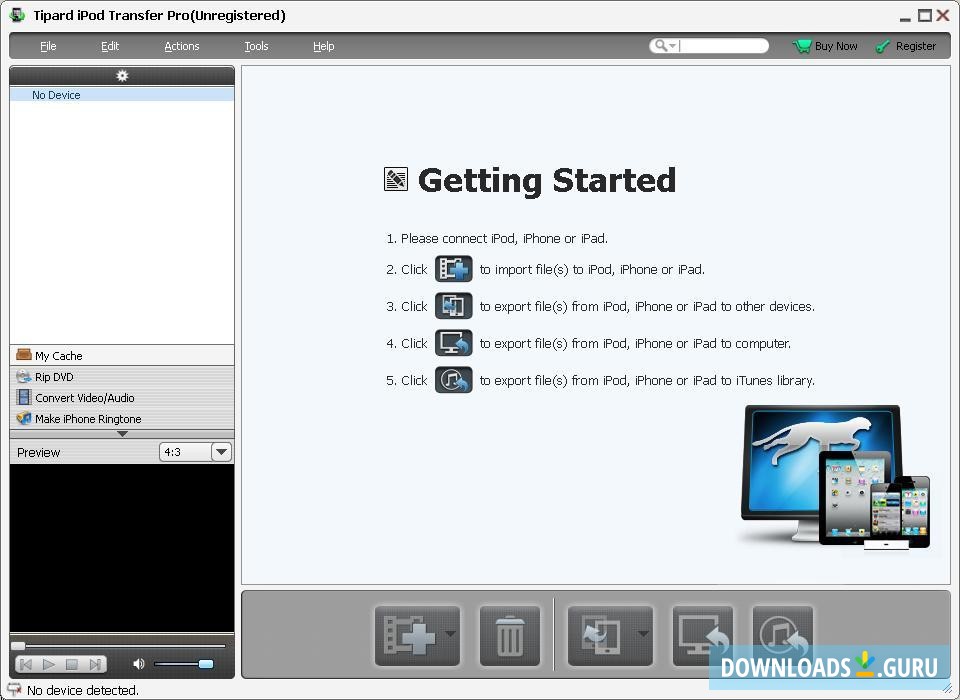Mute the preview with the speaker icon
The width and height of the screenshot is (960, 700).
(139, 664)
